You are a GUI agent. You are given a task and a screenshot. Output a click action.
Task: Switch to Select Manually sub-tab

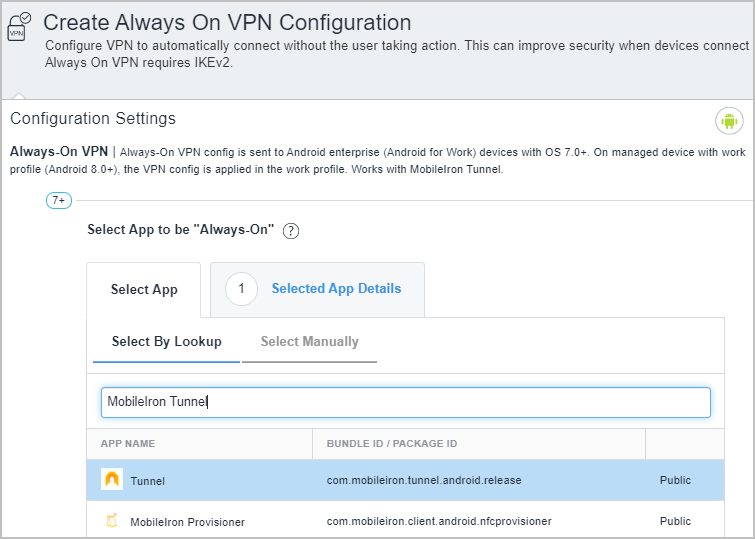pyautogui.click(x=310, y=342)
